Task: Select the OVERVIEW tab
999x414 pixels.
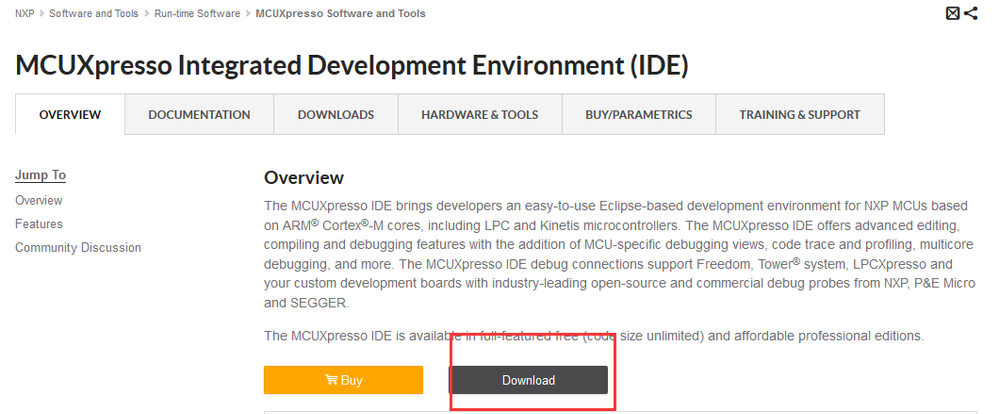Action: pyautogui.click(x=70, y=115)
